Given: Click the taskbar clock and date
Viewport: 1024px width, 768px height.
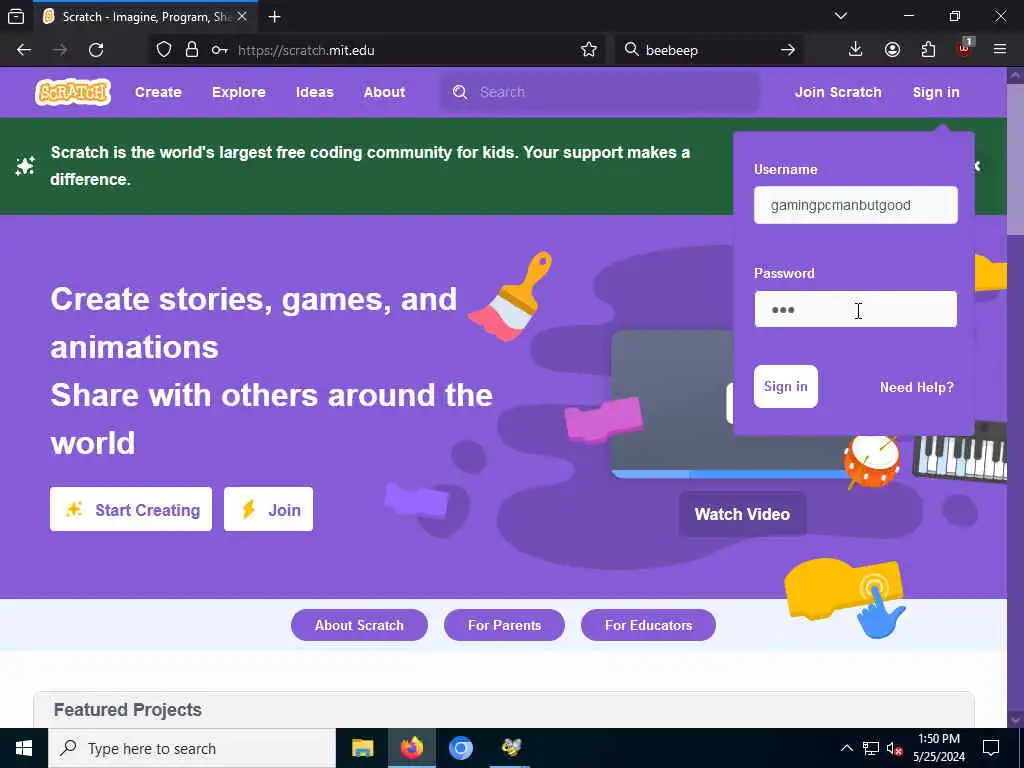Looking at the screenshot, I should (938, 748).
